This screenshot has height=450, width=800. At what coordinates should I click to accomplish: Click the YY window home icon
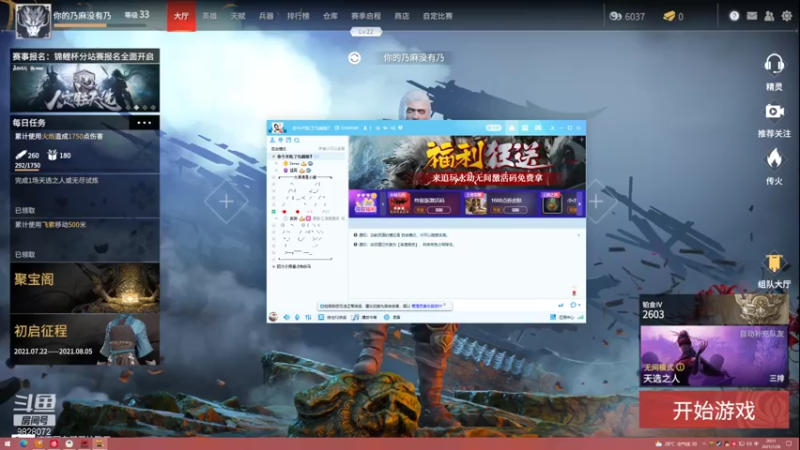point(512,128)
